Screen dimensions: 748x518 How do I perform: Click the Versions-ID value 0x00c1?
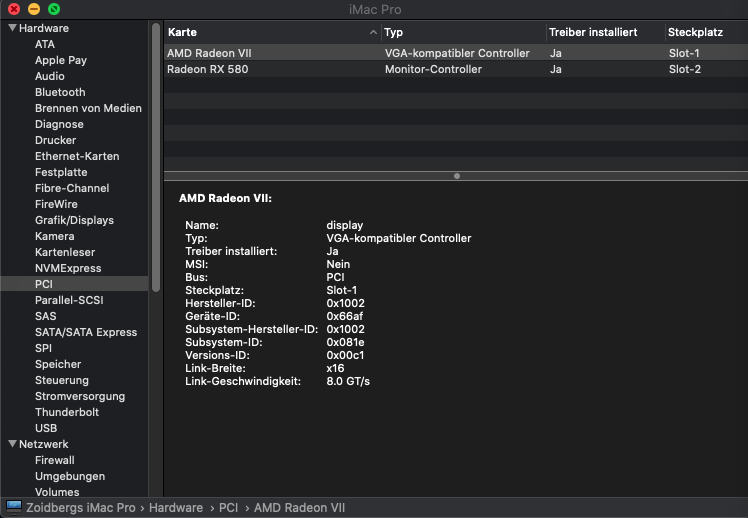pos(345,355)
